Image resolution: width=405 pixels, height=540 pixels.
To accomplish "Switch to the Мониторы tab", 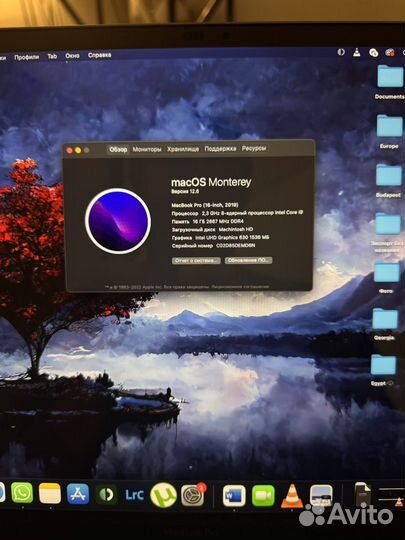I will (147, 149).
